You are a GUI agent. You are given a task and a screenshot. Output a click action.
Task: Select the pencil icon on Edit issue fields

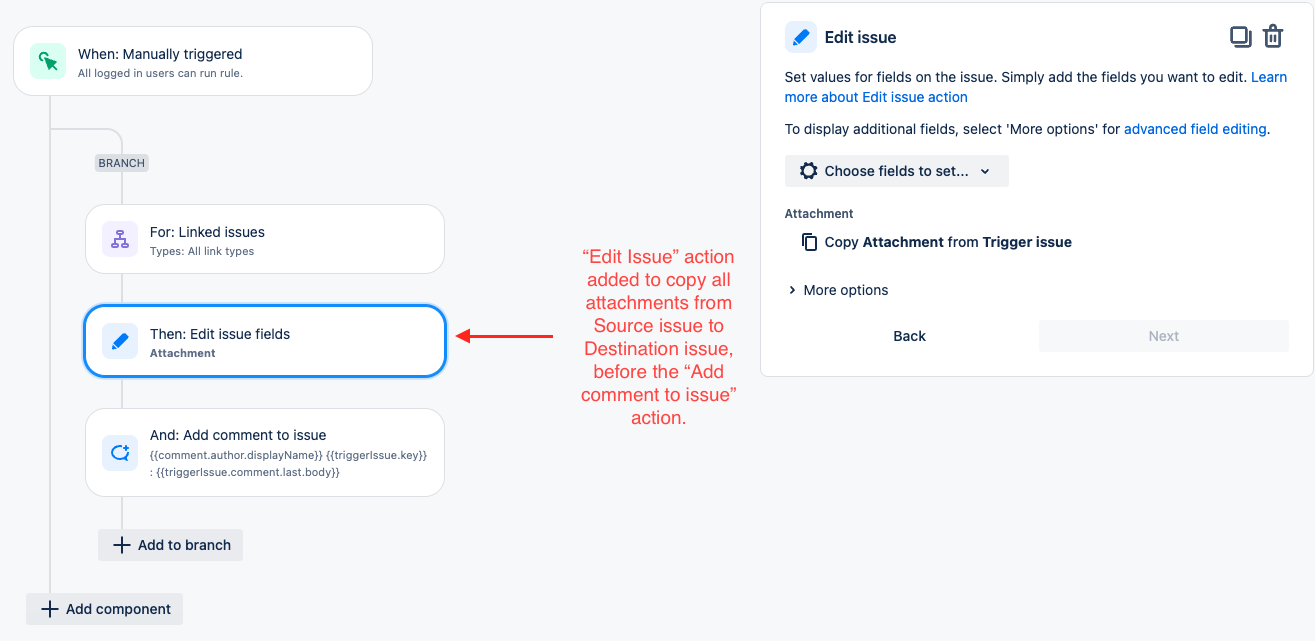119,340
